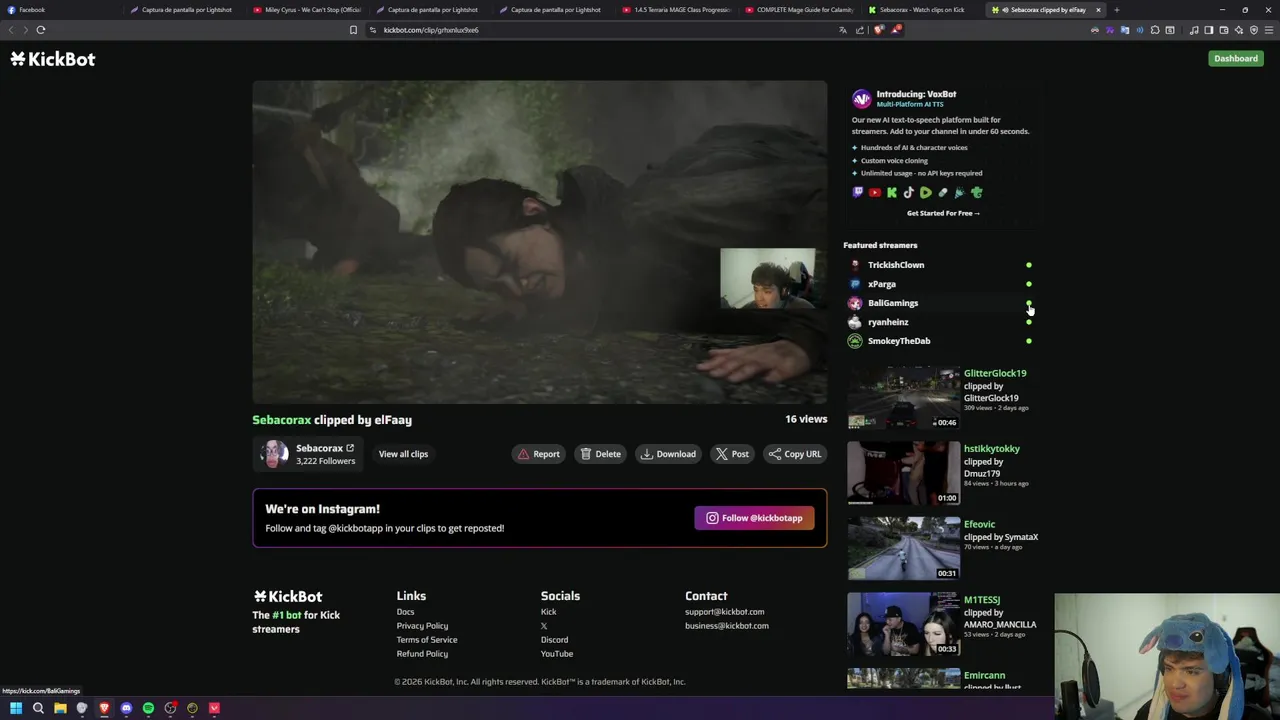Open the browser extensions puzzle icon
This screenshot has height=720, width=1280.
tap(1155, 30)
